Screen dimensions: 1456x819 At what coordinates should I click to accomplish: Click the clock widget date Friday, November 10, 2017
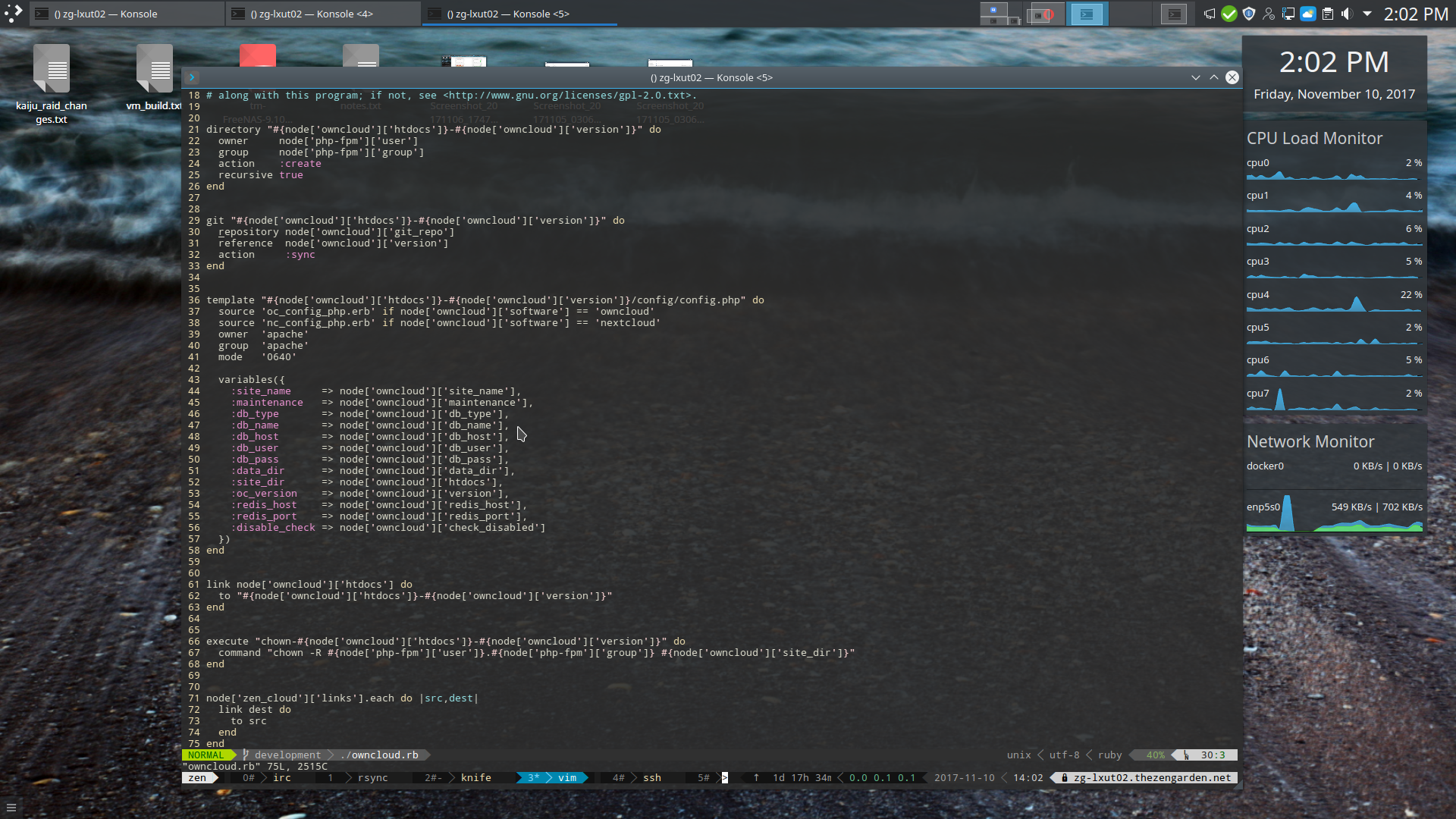tap(1334, 94)
